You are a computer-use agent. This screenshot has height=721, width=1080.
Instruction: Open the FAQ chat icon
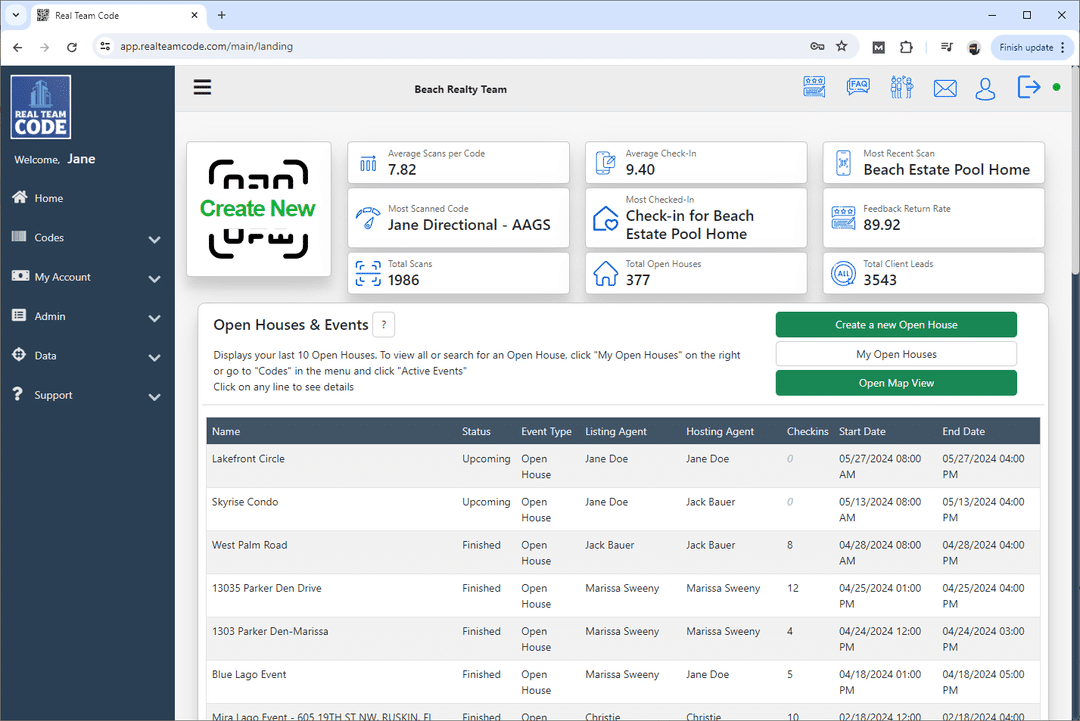point(857,86)
